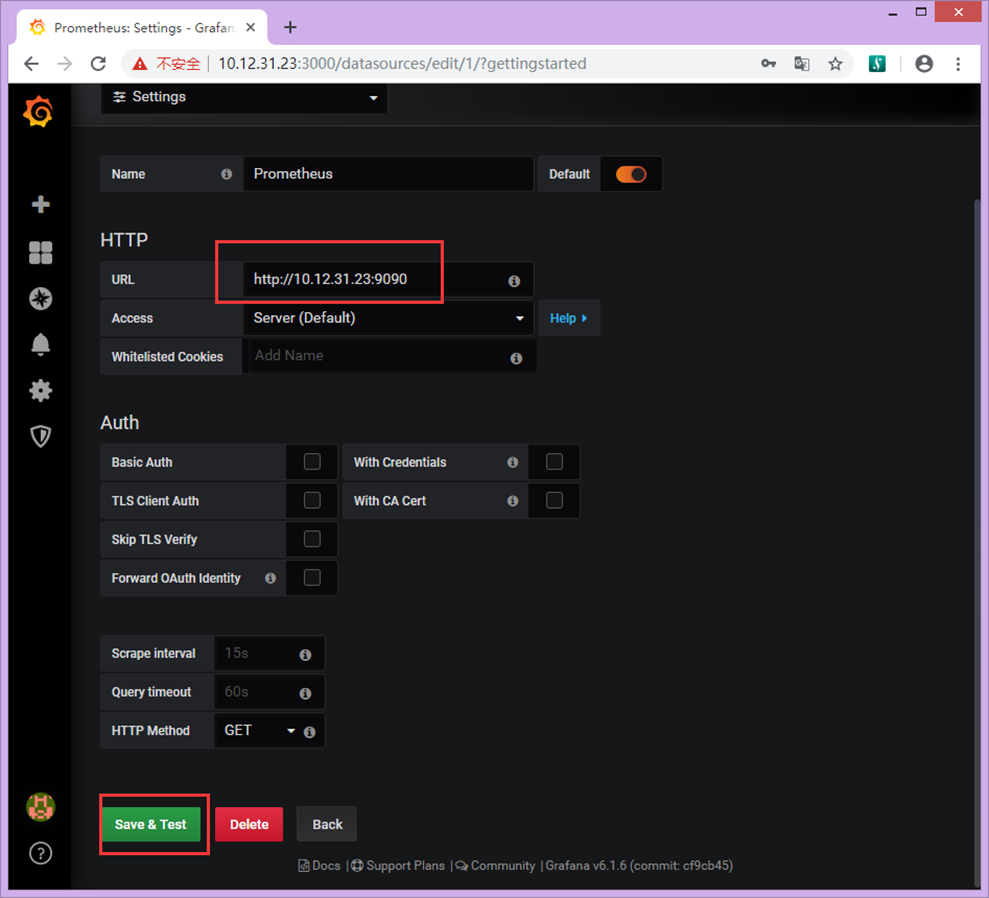Close the Prometheus Settings browser tab
Image resolution: width=989 pixels, height=898 pixels.
250,27
